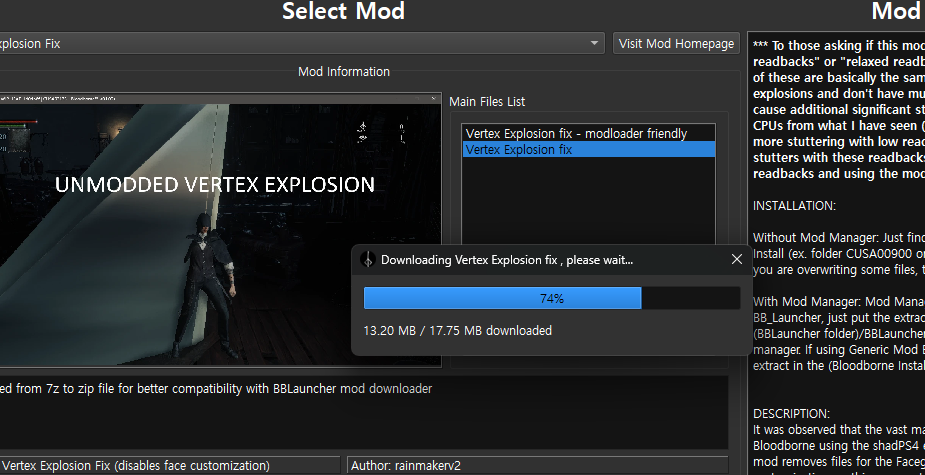Click the unmodded vertex explosion preview image
This screenshot has width=925, height=475.
(x=220, y=230)
